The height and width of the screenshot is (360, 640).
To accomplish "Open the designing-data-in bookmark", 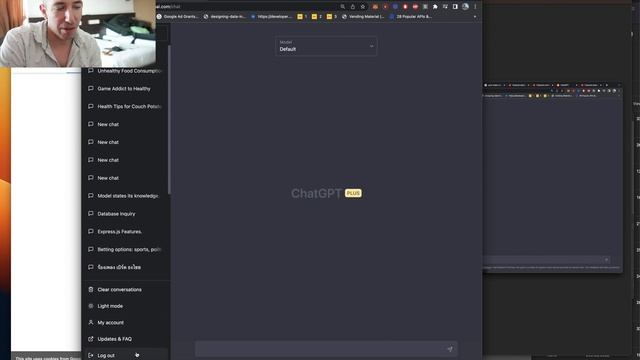I will click(x=224, y=17).
